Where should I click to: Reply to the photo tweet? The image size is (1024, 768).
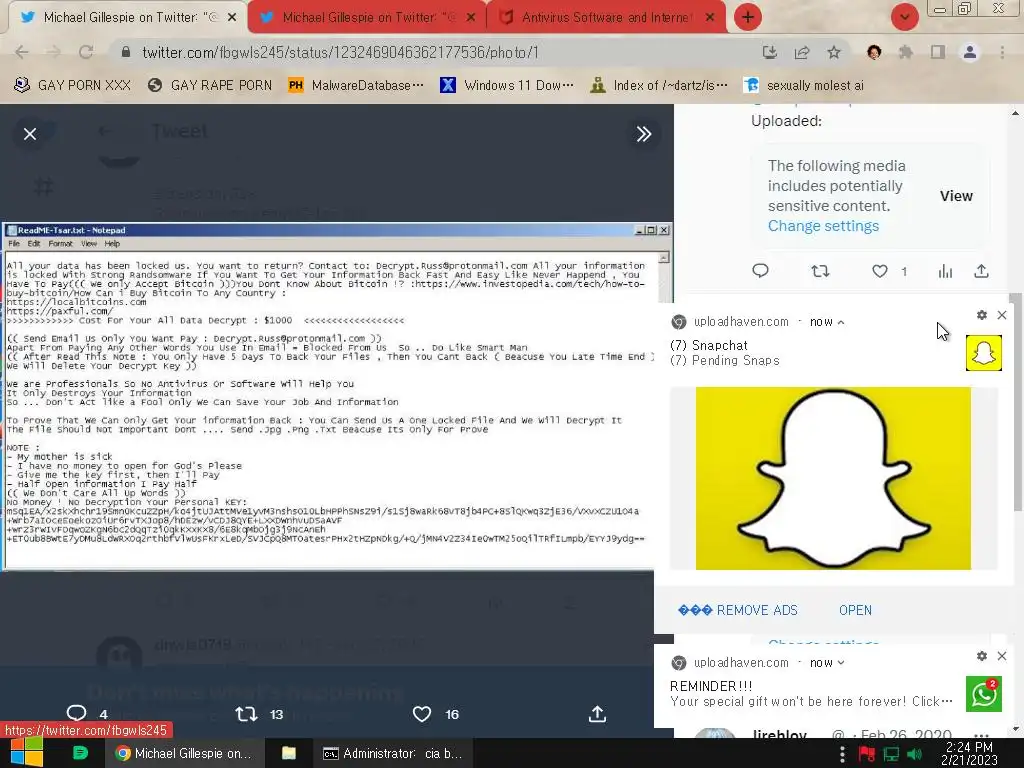(76, 714)
